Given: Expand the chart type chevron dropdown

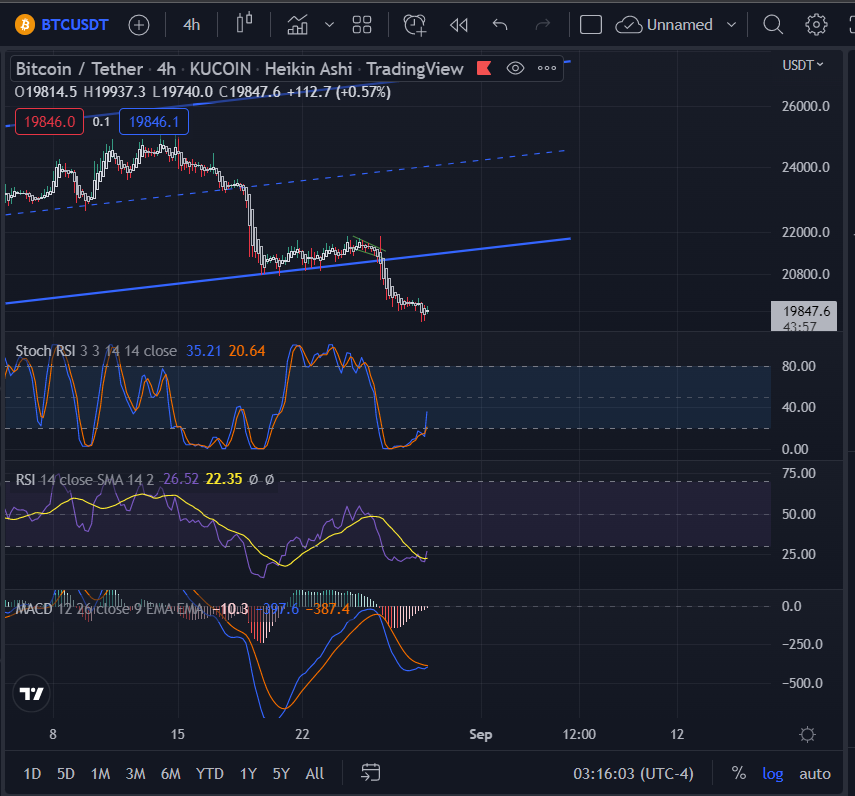Looking at the screenshot, I should 327,24.
